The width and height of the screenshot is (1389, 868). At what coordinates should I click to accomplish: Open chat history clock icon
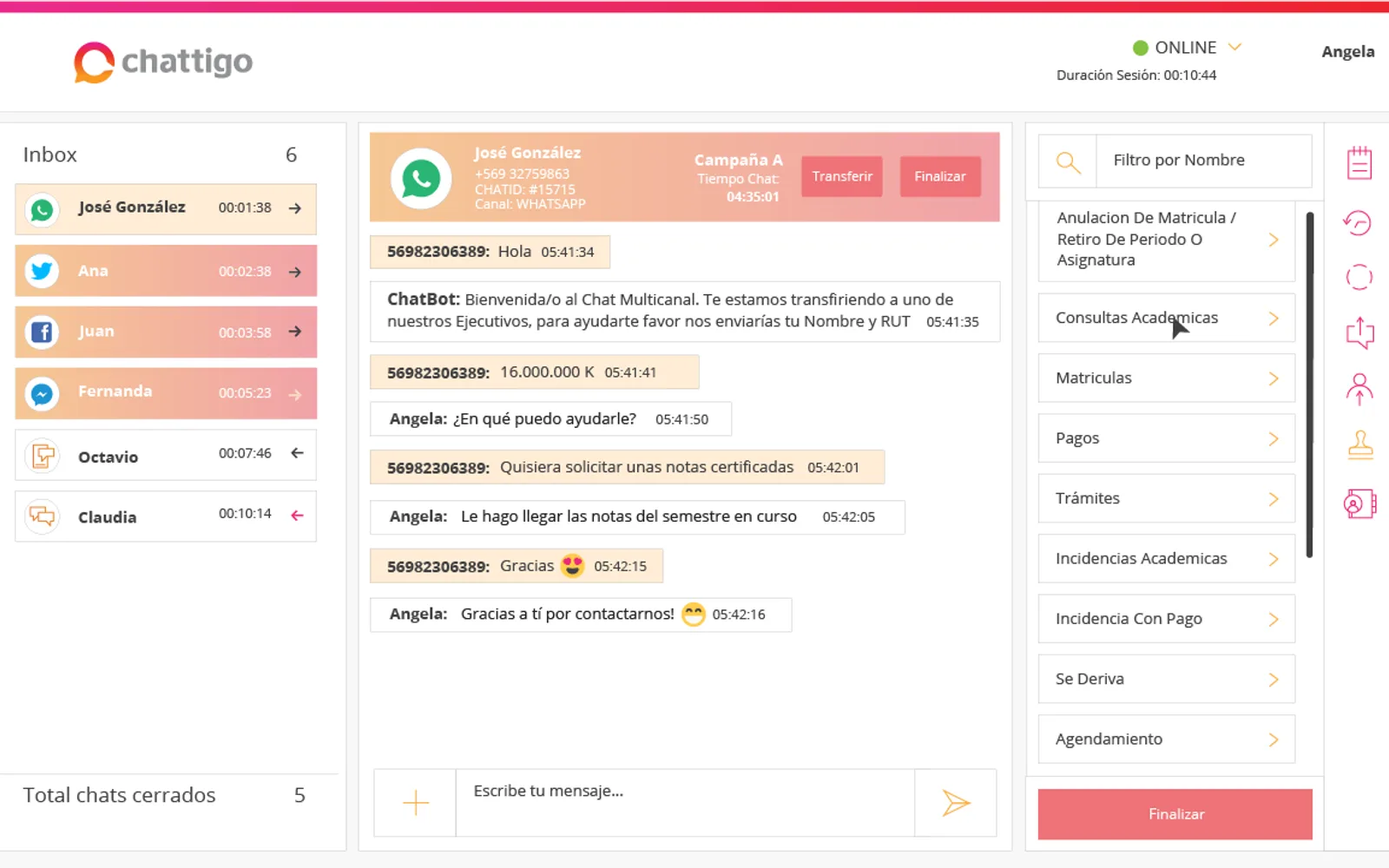pyautogui.click(x=1358, y=223)
